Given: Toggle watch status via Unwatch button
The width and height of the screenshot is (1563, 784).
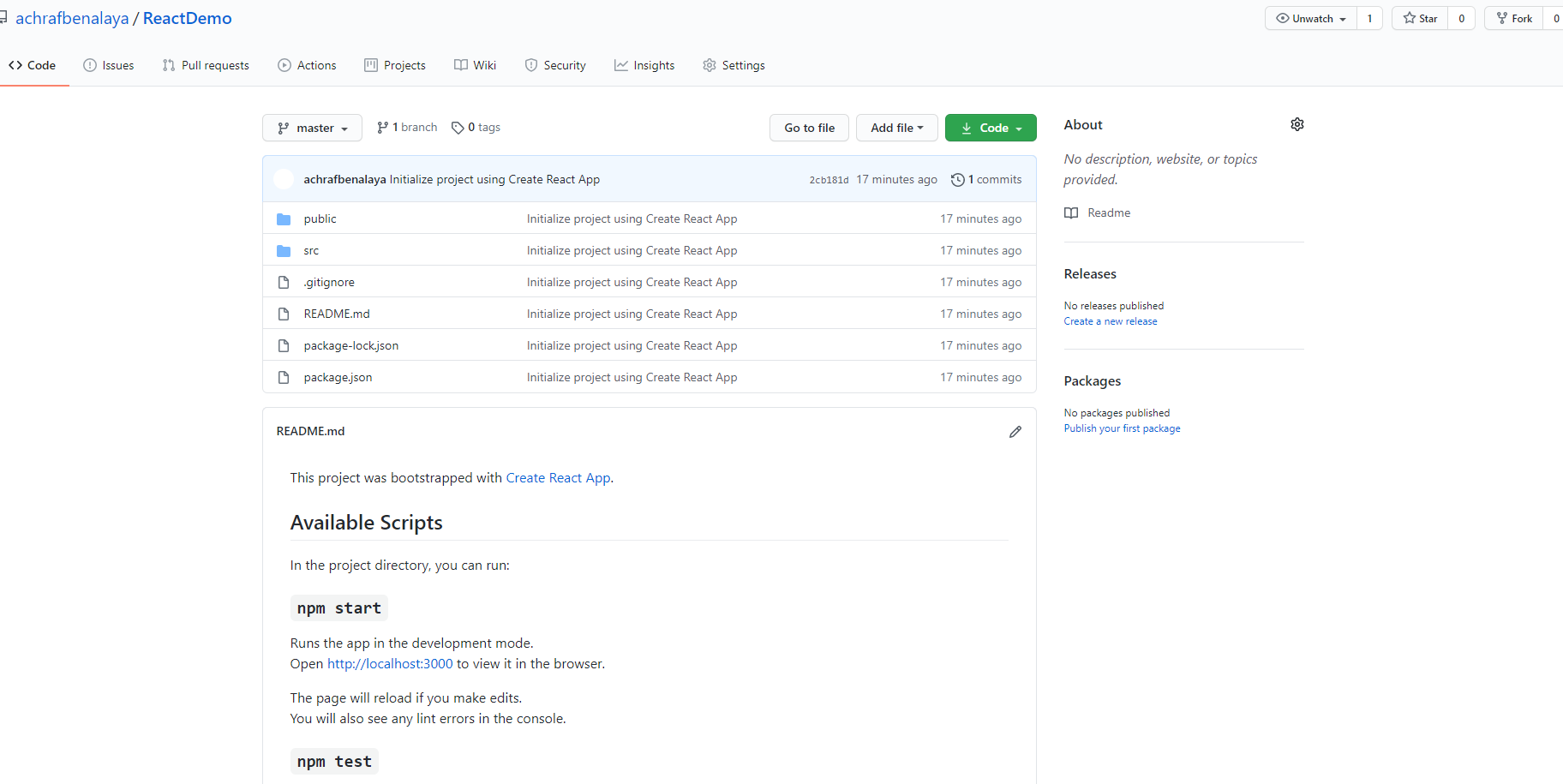Looking at the screenshot, I should pos(1309,17).
